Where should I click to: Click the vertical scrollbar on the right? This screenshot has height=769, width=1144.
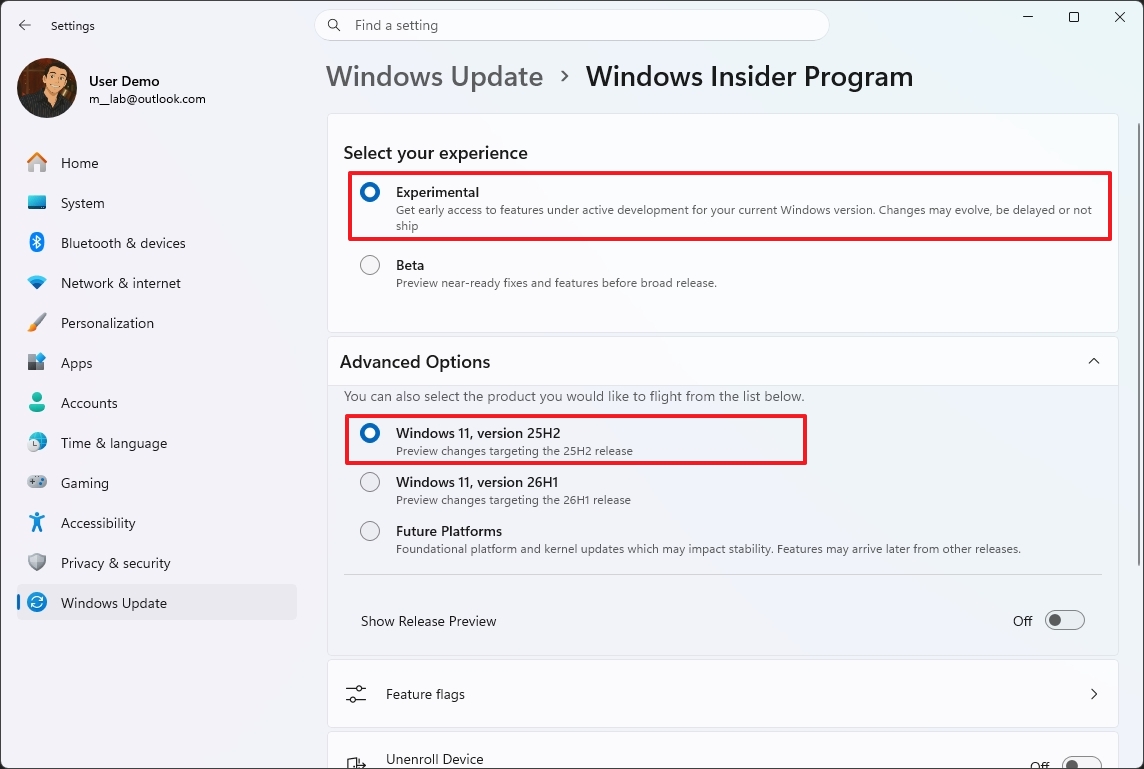click(x=1139, y=343)
